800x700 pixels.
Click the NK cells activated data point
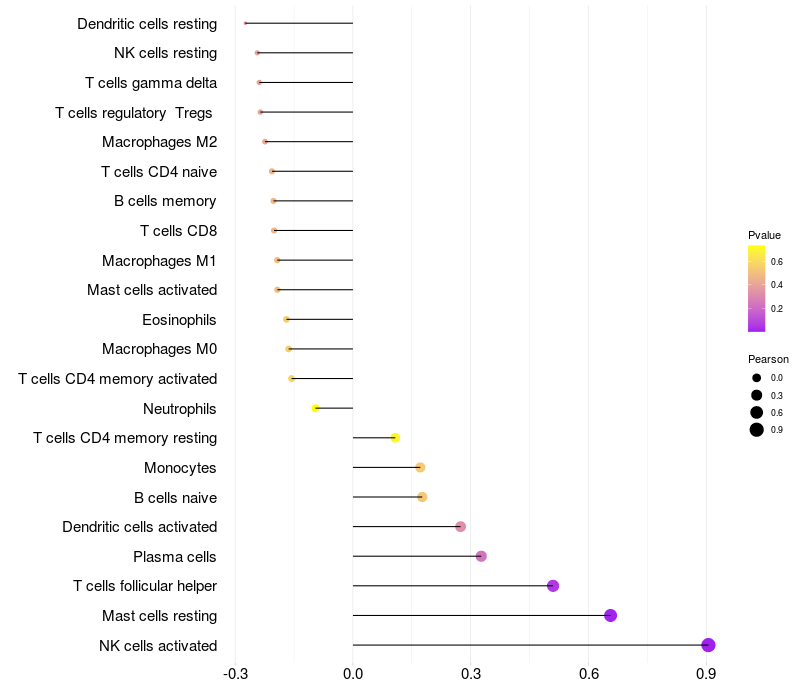tap(708, 645)
